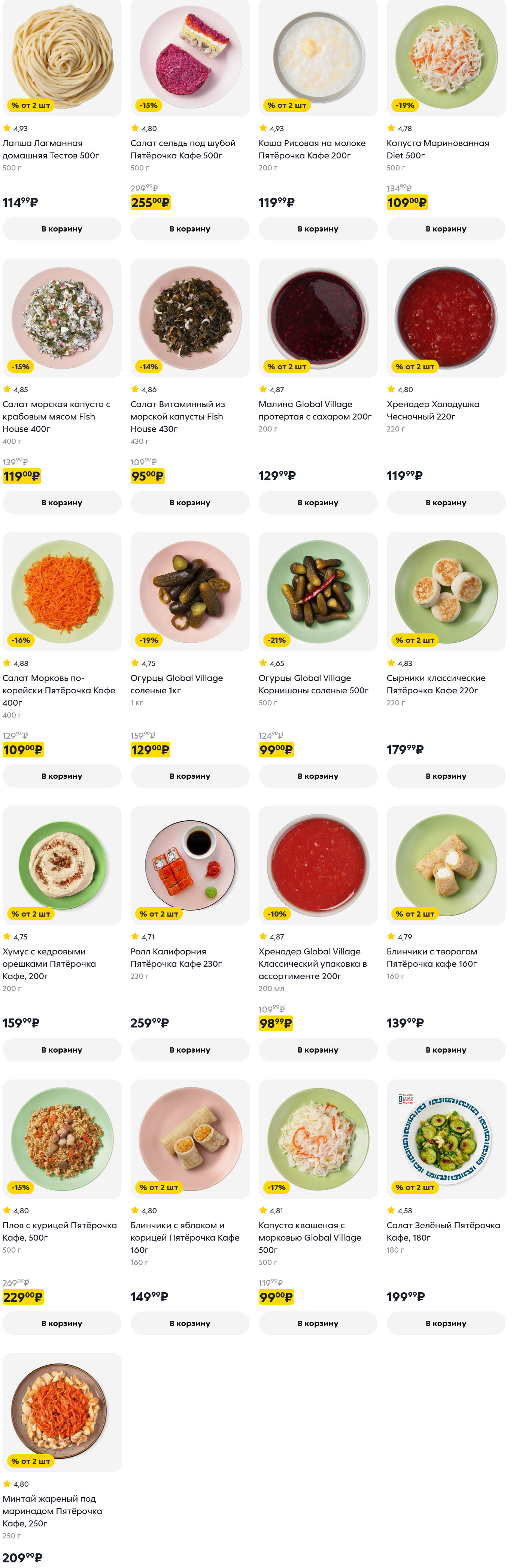Open the Ролл Калифорния product photo
519x1568 pixels.
tap(190, 864)
